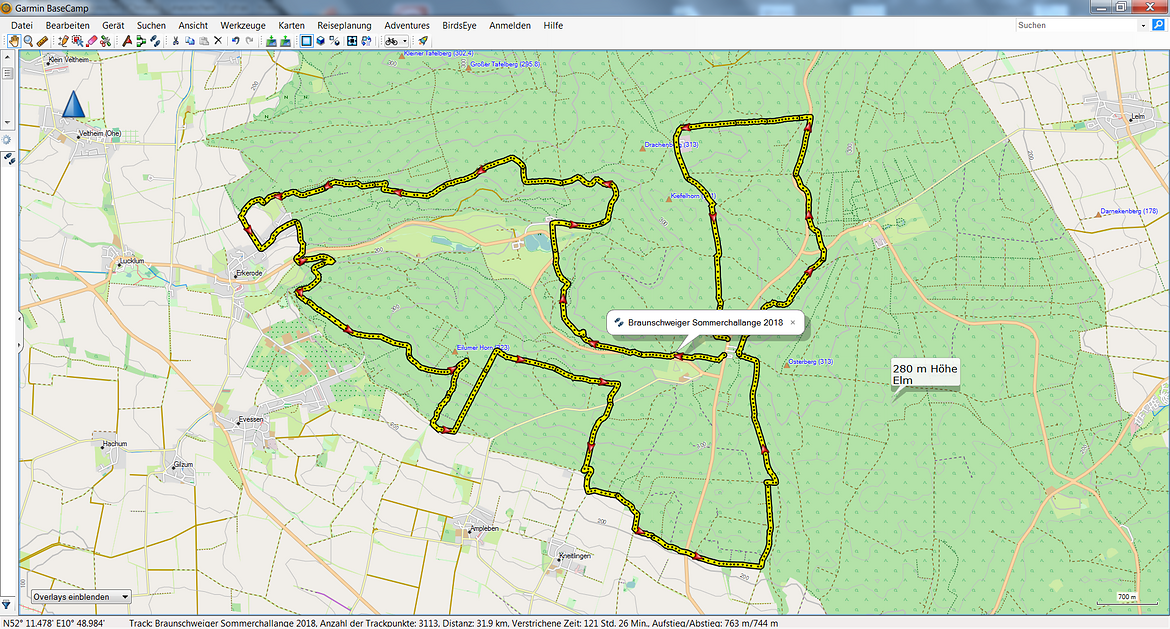Viewport: 1170px width, 629px height.
Task: Click the Erkerode town label
Action: [x=249, y=273]
